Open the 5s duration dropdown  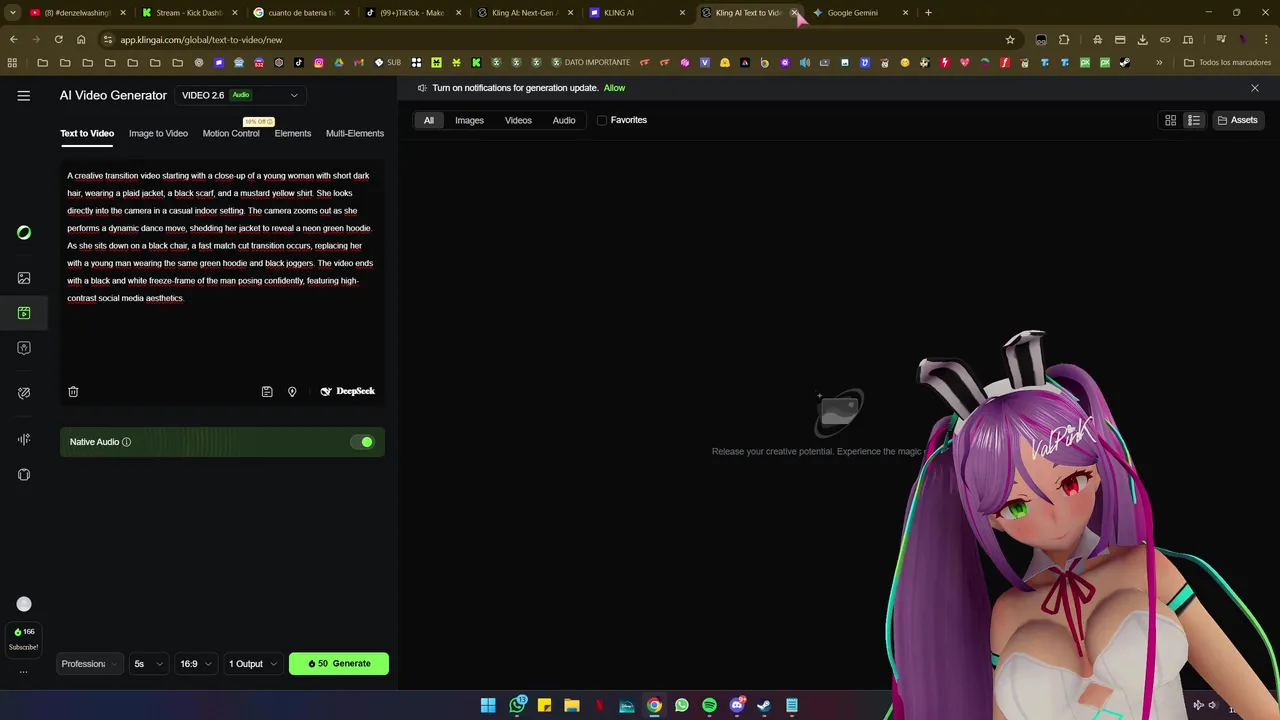149,664
